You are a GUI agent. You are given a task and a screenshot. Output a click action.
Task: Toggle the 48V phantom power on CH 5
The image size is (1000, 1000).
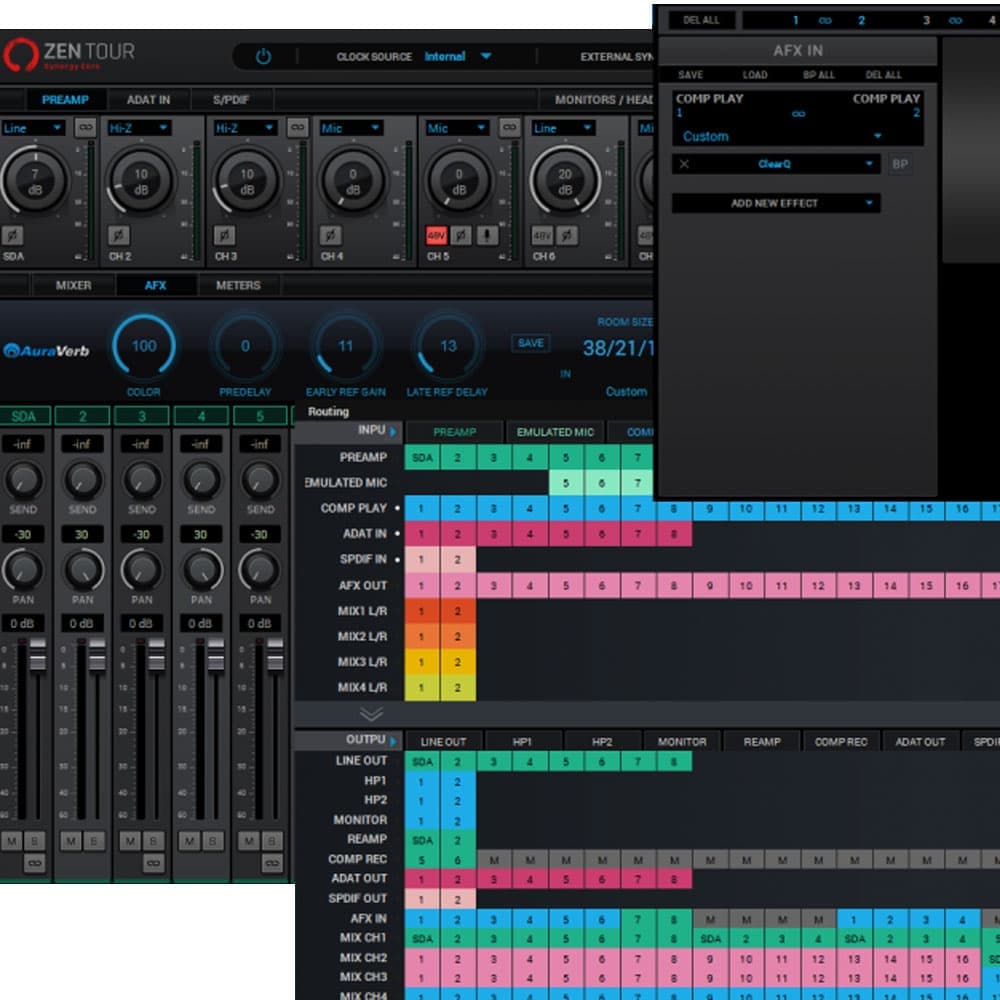point(436,235)
